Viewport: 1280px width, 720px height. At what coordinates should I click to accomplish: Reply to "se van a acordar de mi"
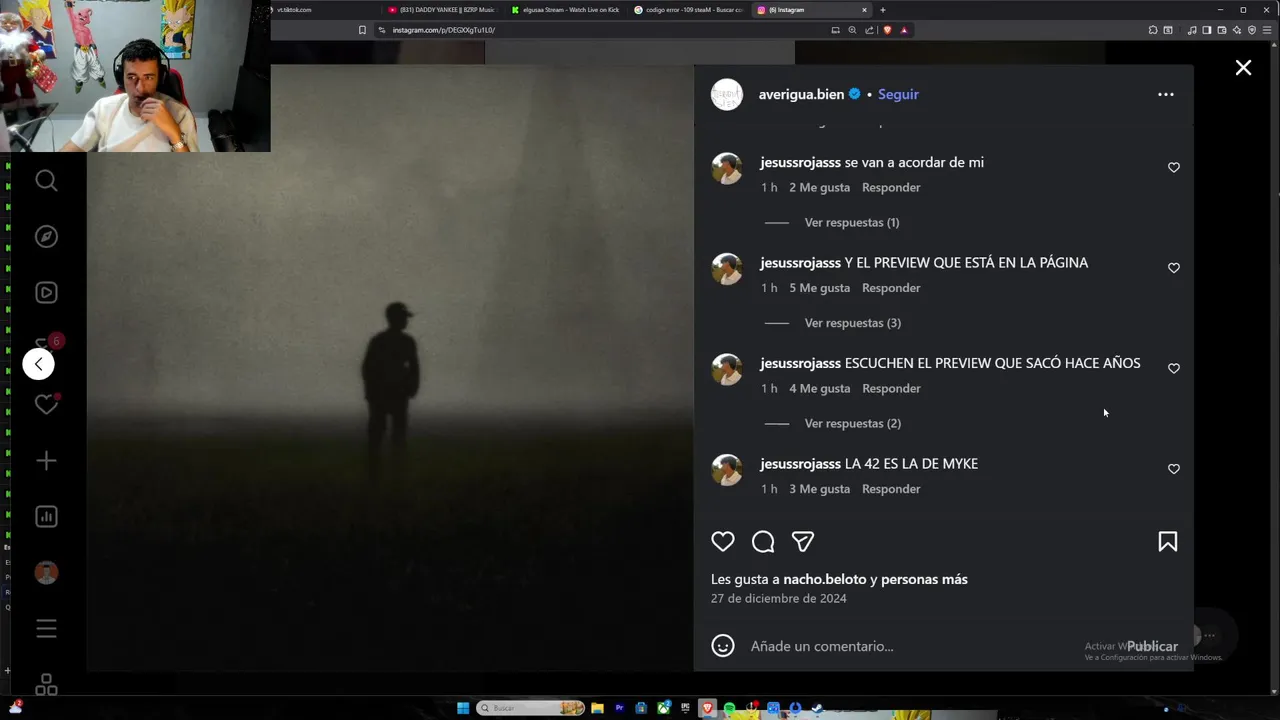pos(891,187)
